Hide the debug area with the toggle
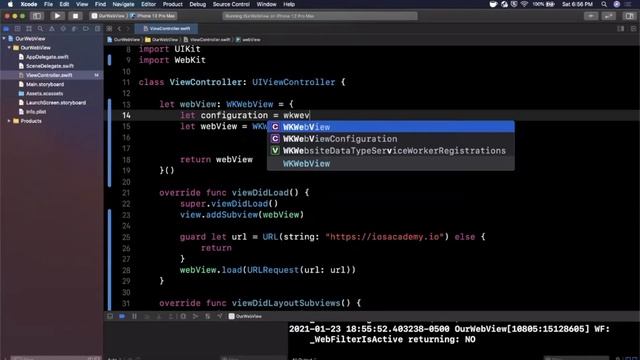 coord(110,316)
